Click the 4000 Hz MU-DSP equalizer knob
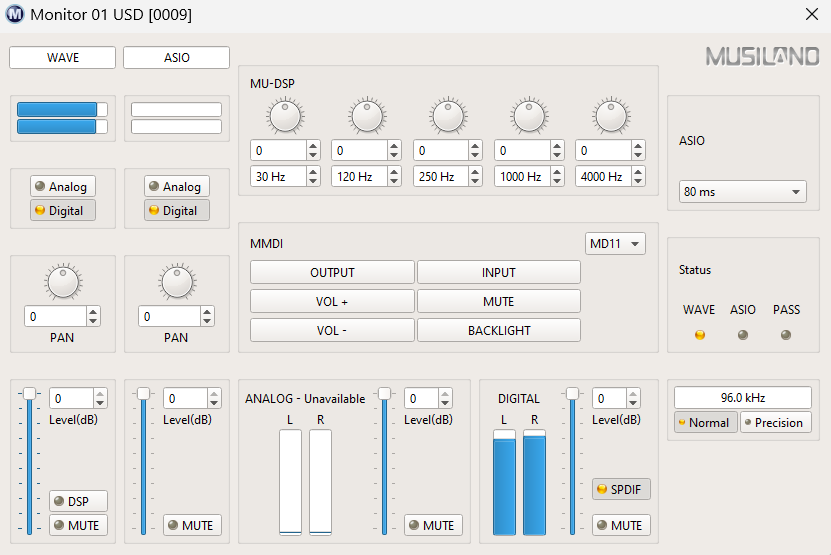831x555 pixels. coord(611,116)
